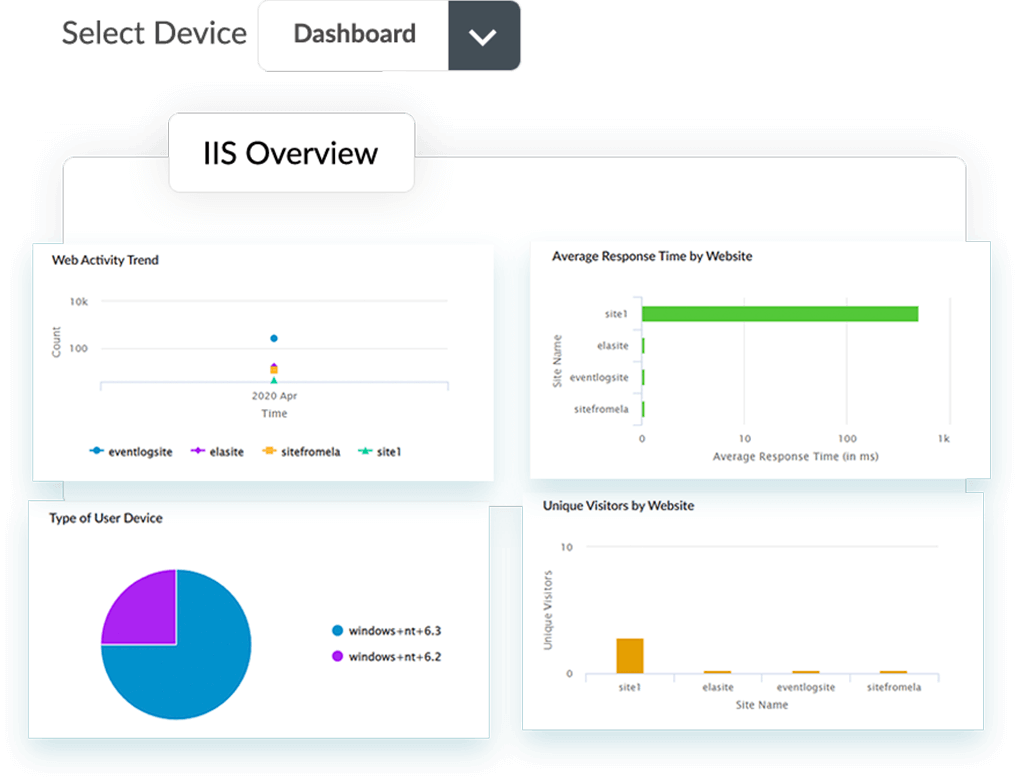Click eventlogsite label under Unique Visitors chart
Image resolution: width=1018 pixels, height=780 pixels.
coord(806,687)
